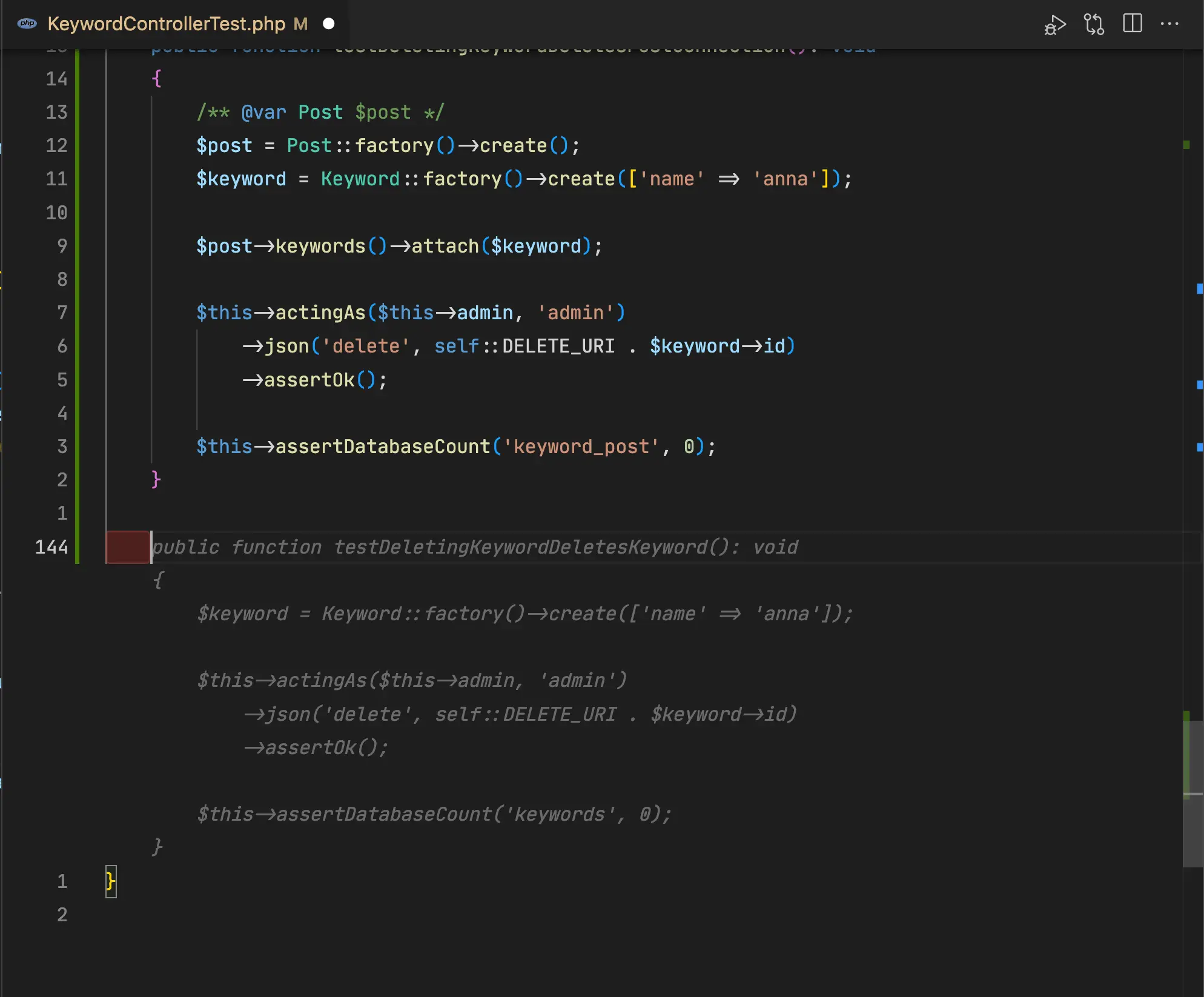
Task: Split the editor to the right
Action: click(1132, 24)
